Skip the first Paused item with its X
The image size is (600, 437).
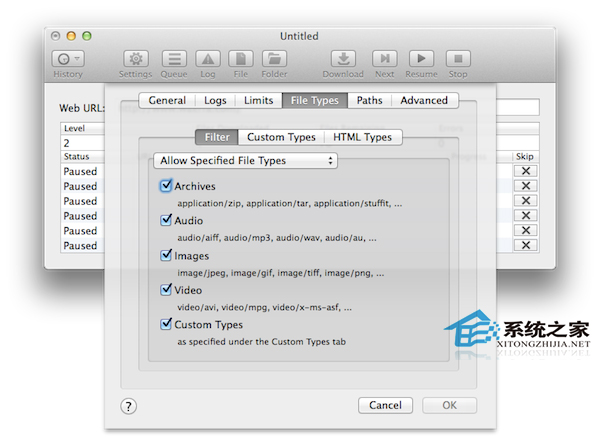526,171
